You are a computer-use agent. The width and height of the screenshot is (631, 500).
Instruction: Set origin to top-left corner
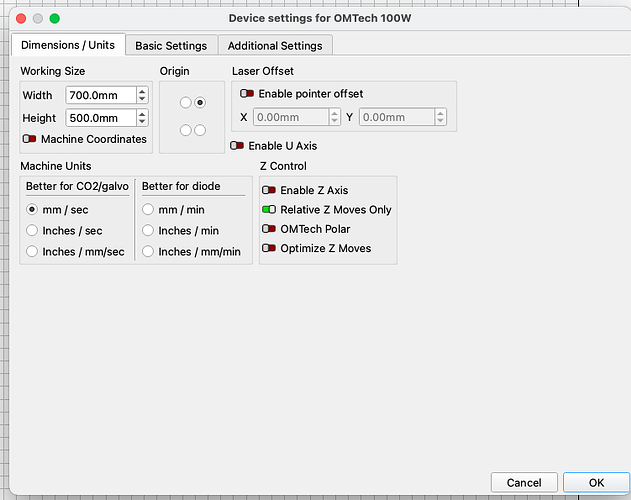pyautogui.click(x=185, y=103)
